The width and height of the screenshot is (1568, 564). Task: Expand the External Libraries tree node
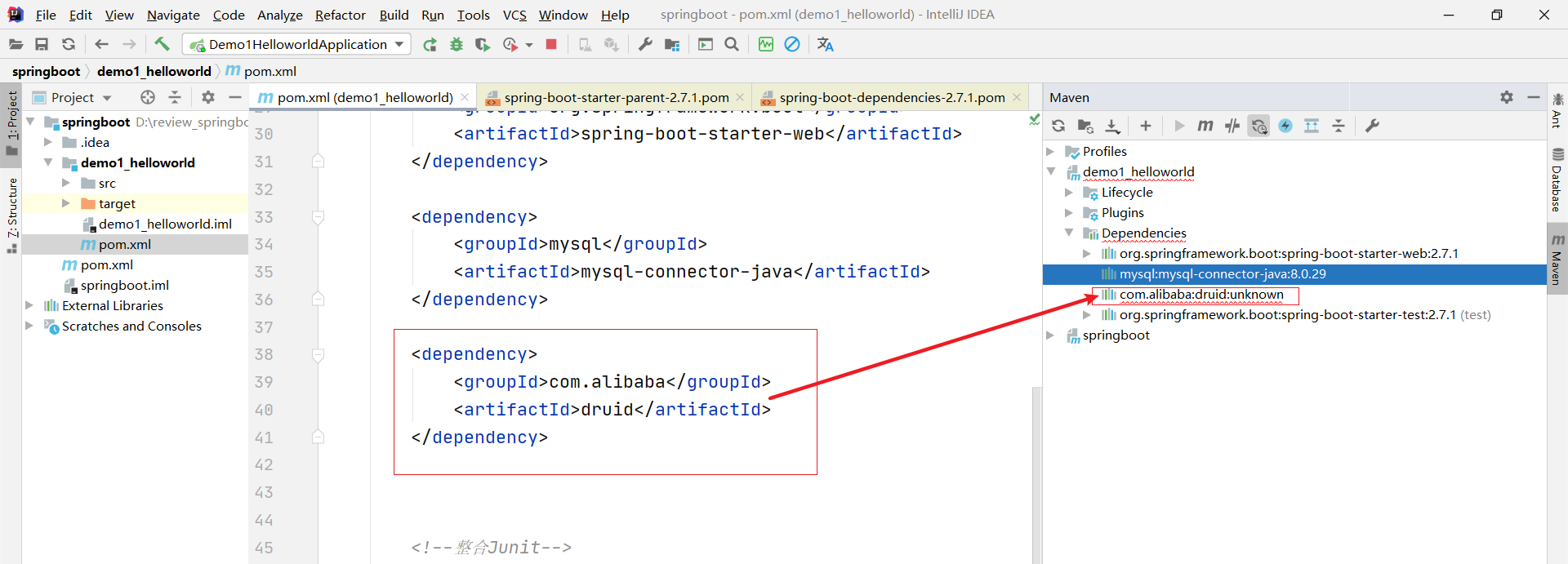tap(29, 305)
